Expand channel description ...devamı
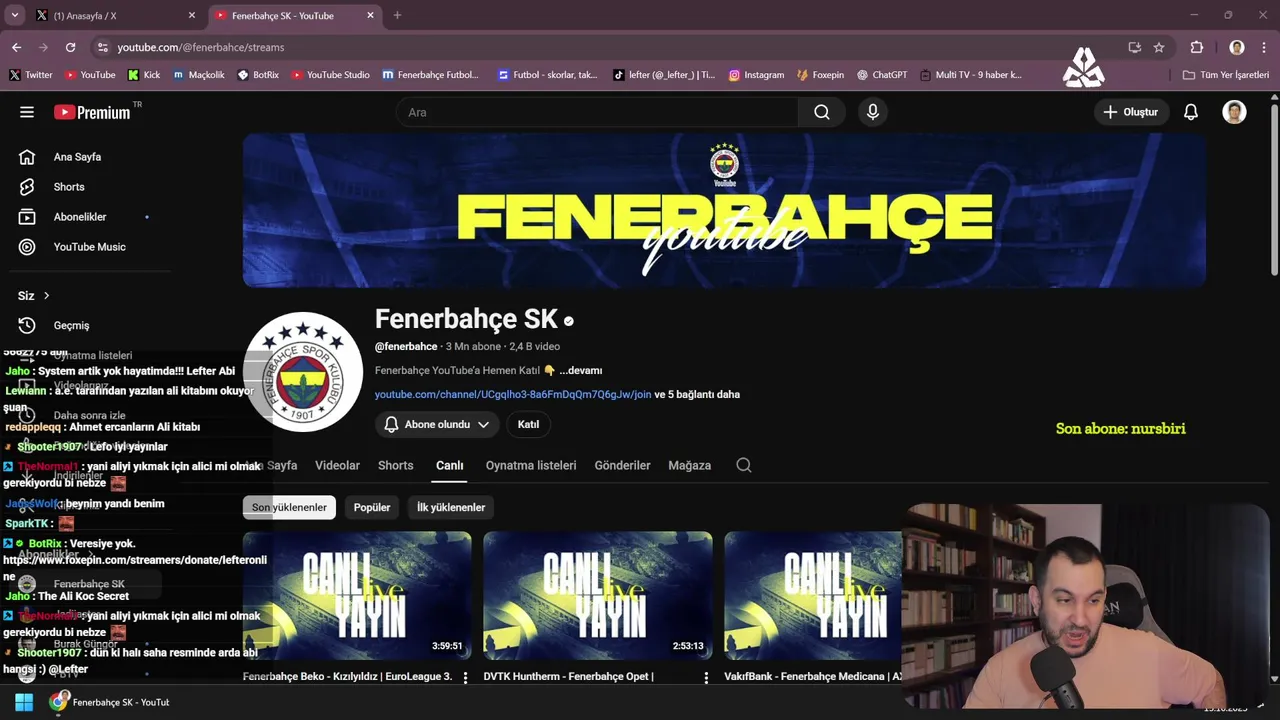The width and height of the screenshot is (1280, 720). pos(580,370)
